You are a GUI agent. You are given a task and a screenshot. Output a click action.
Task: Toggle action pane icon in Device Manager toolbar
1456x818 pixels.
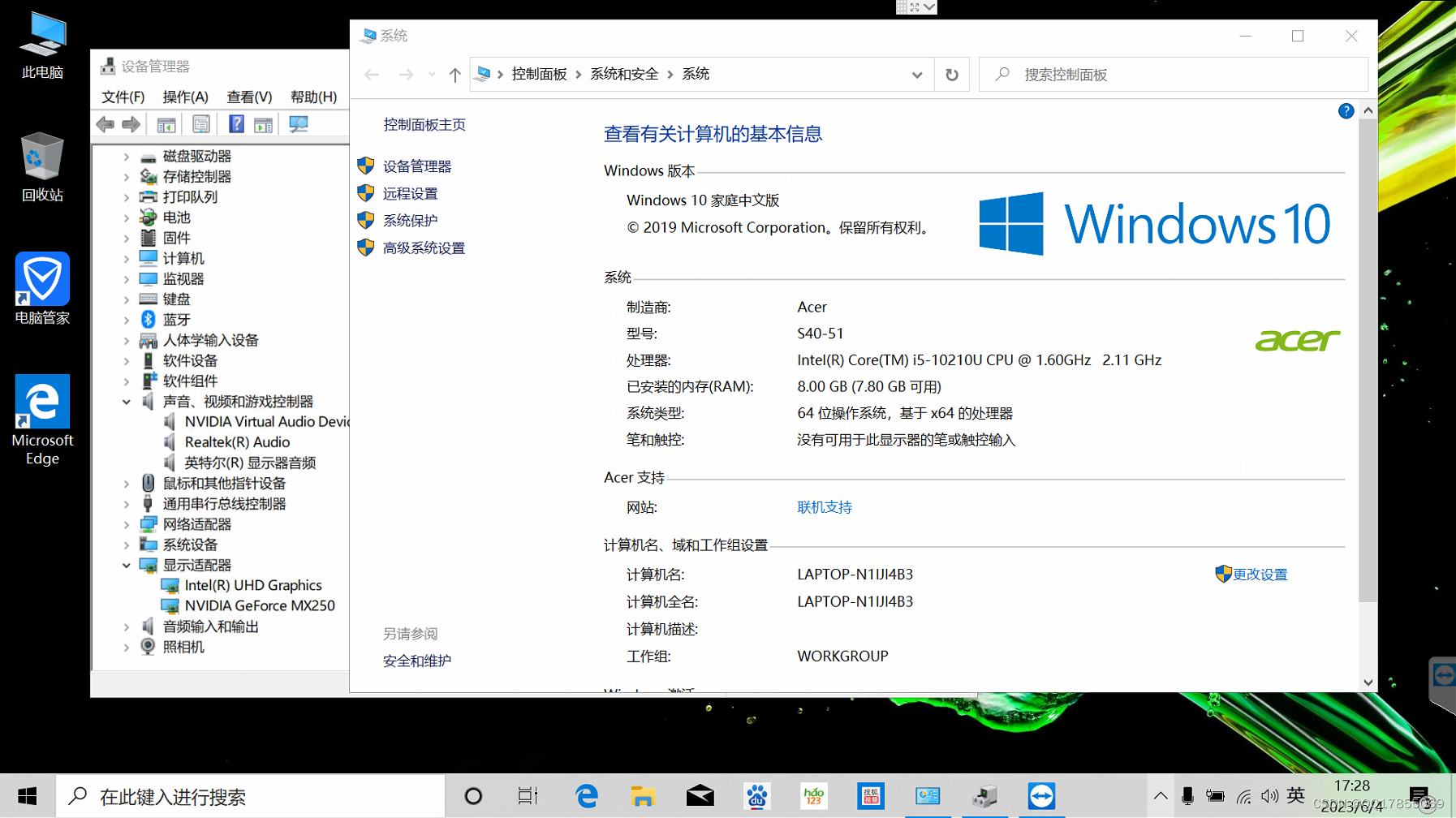click(263, 124)
